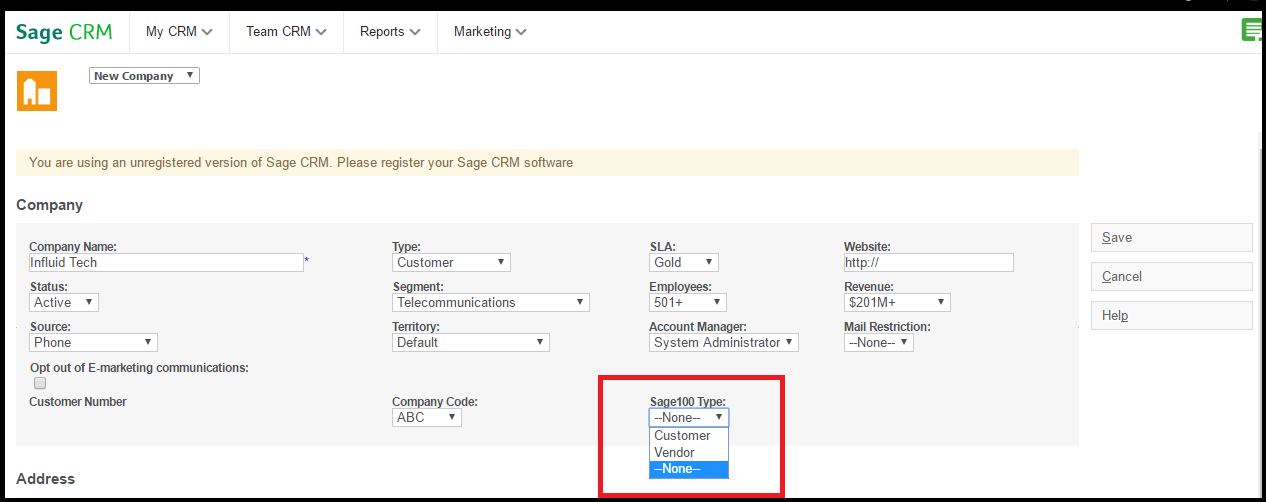Click the Help button

pos(1171,316)
